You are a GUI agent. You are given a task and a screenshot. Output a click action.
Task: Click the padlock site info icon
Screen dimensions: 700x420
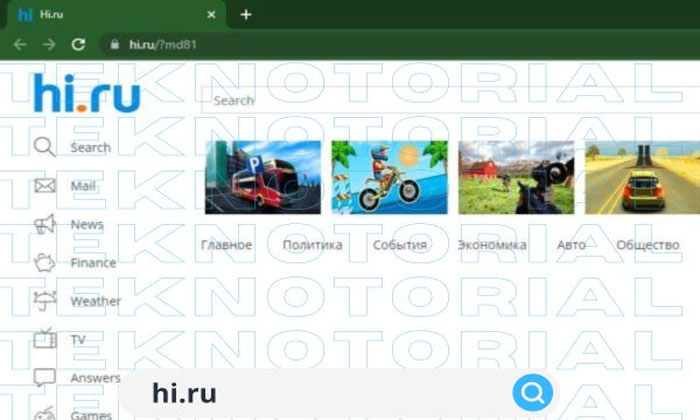(115, 44)
